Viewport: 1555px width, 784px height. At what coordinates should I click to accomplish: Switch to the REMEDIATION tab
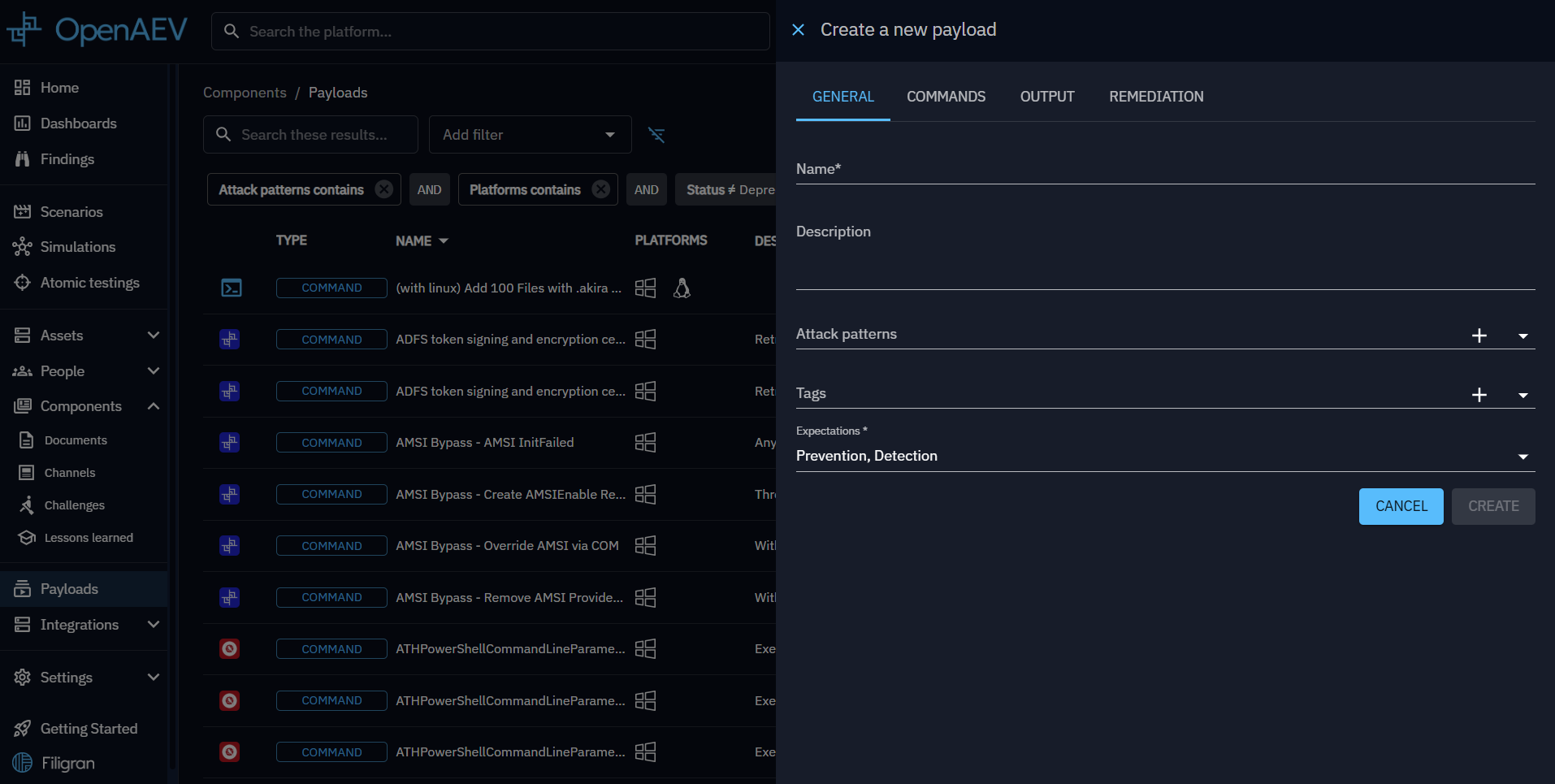tap(1155, 97)
